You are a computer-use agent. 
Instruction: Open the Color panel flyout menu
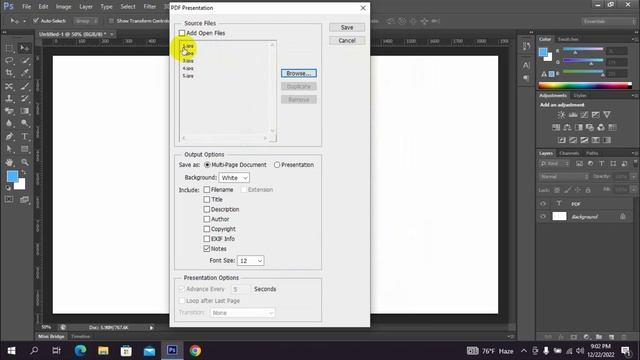click(x=634, y=39)
